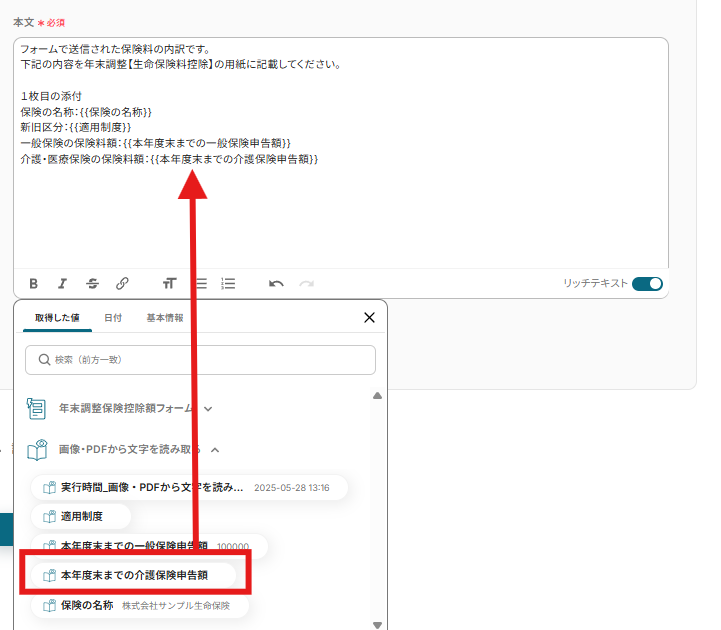Click the icon on 保険の名称 chip
Image resolution: width=721 pixels, height=630 pixels.
tap(49, 606)
